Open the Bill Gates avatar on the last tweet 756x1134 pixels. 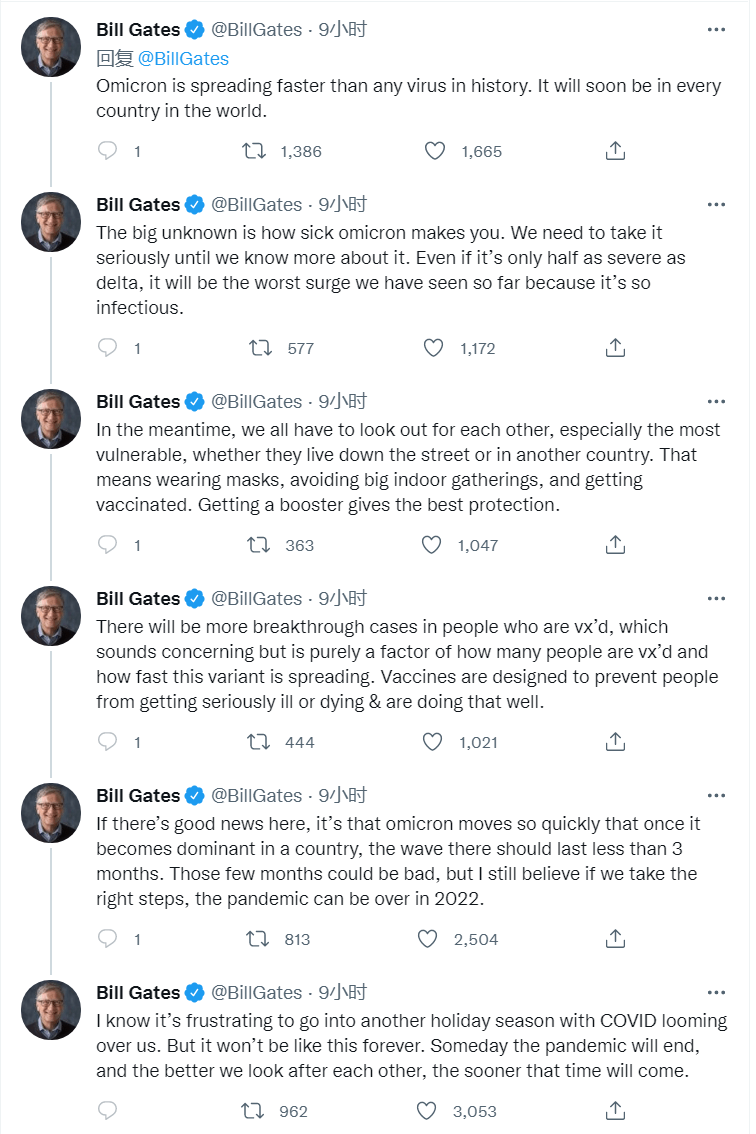click(x=51, y=1010)
